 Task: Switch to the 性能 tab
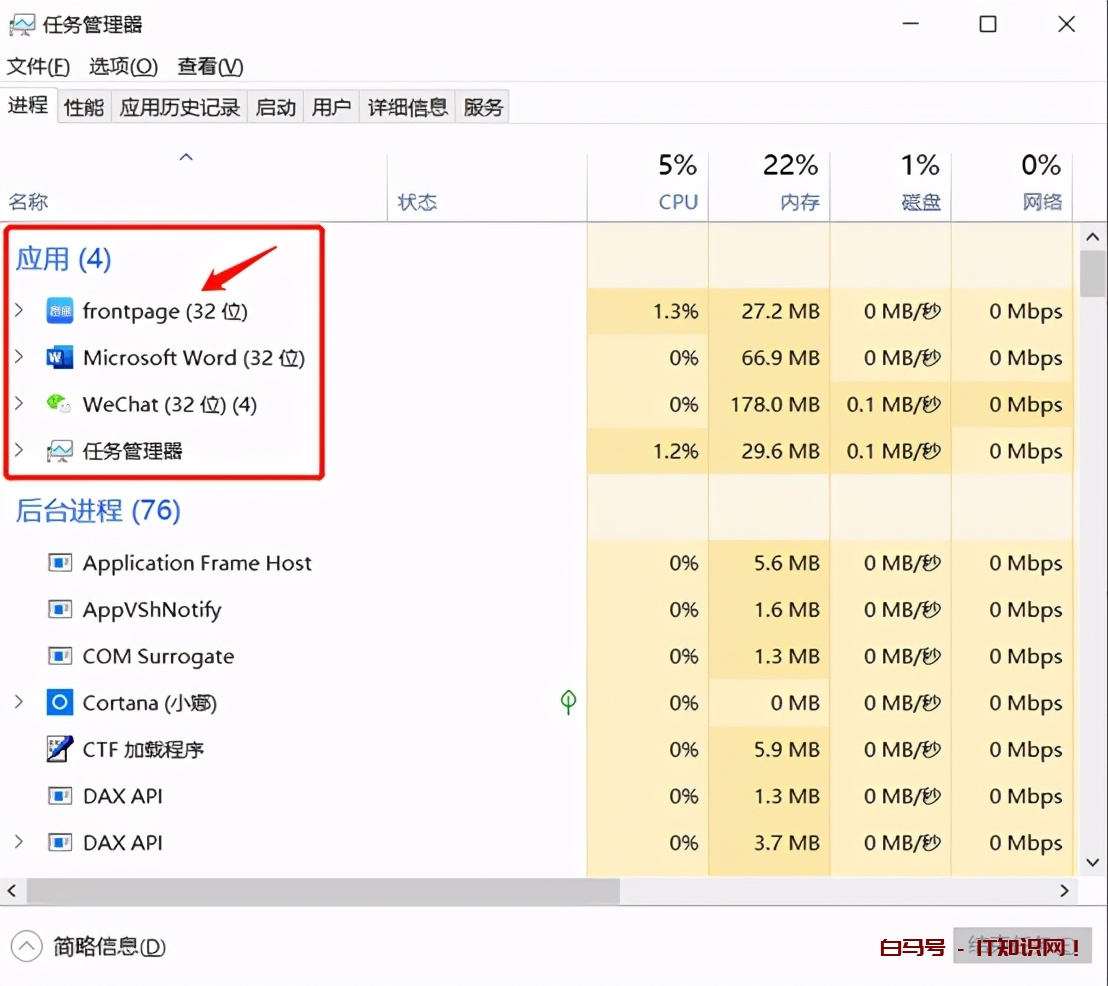[x=83, y=106]
